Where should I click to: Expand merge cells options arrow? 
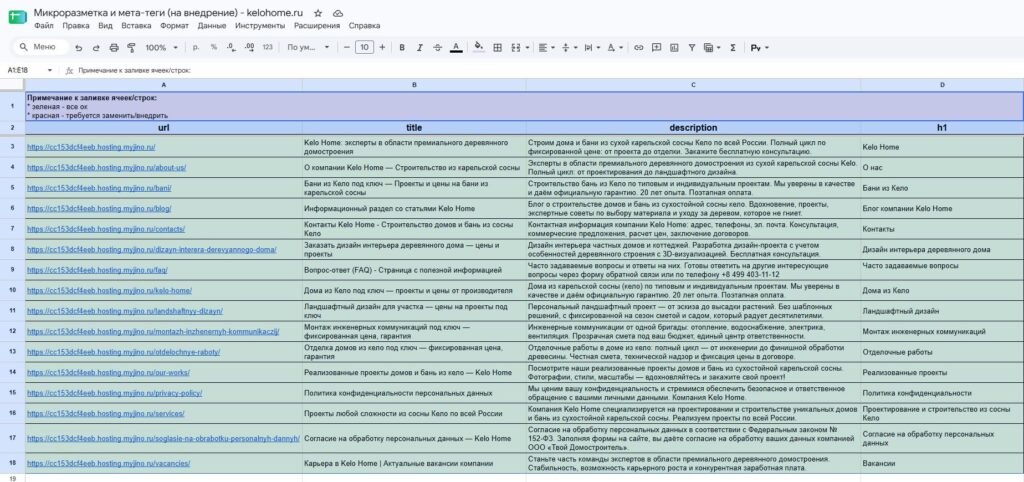[527, 48]
